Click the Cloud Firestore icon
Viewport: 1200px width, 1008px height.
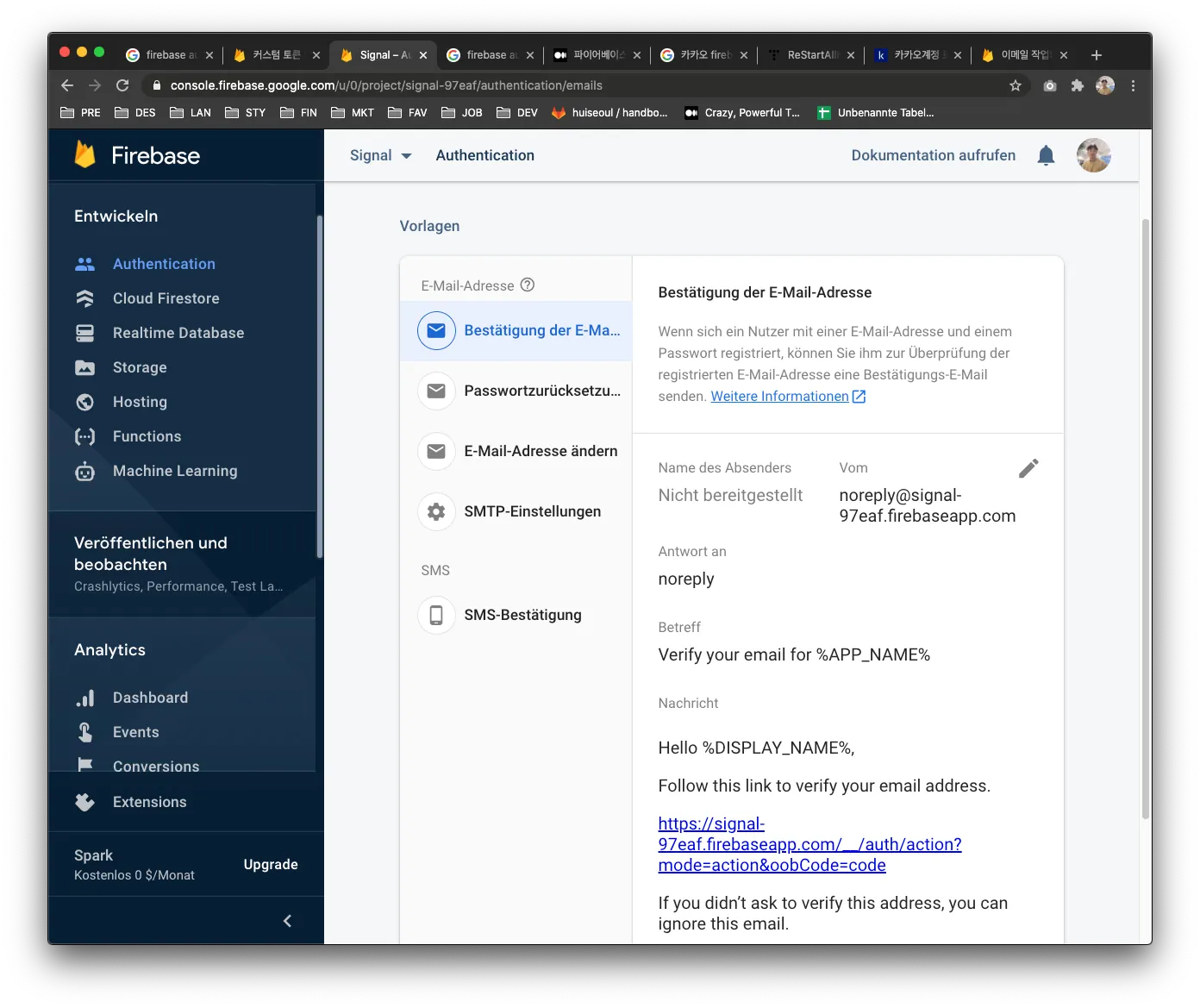point(84,298)
